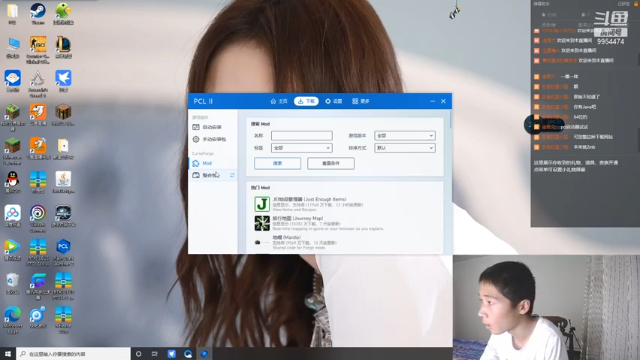The image size is (640, 360).
Task: Select the Ubisoft Connect desktop icon
Action: pyautogui.click(x=38, y=218)
